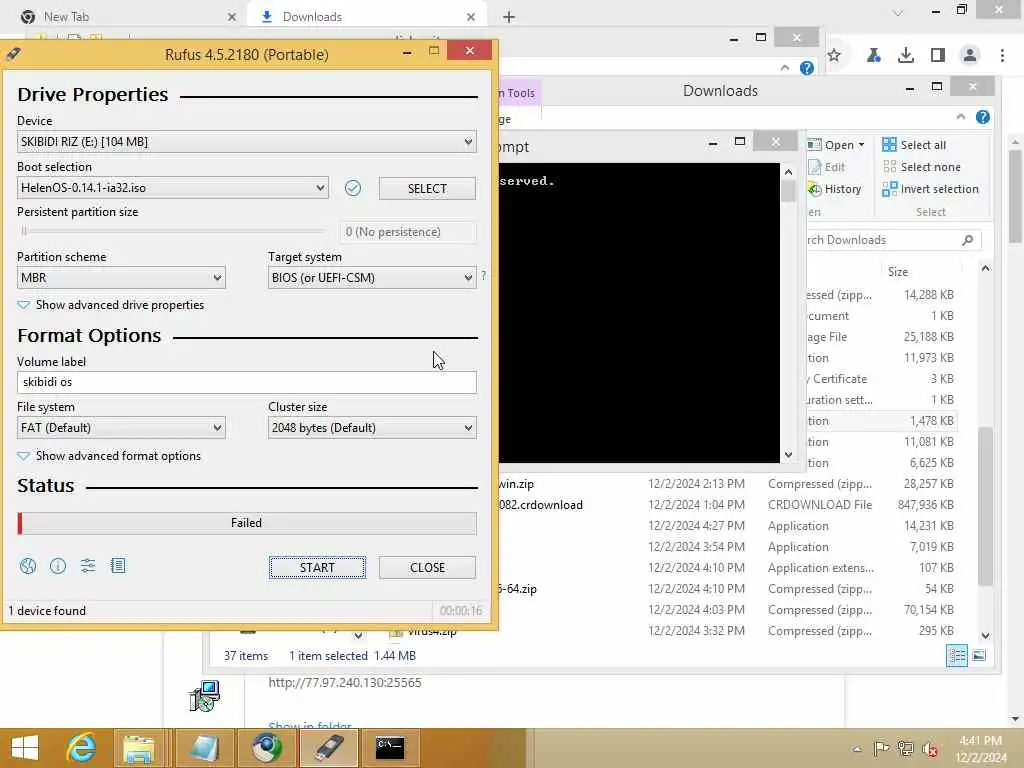Open the Target system dropdown

coord(372,278)
